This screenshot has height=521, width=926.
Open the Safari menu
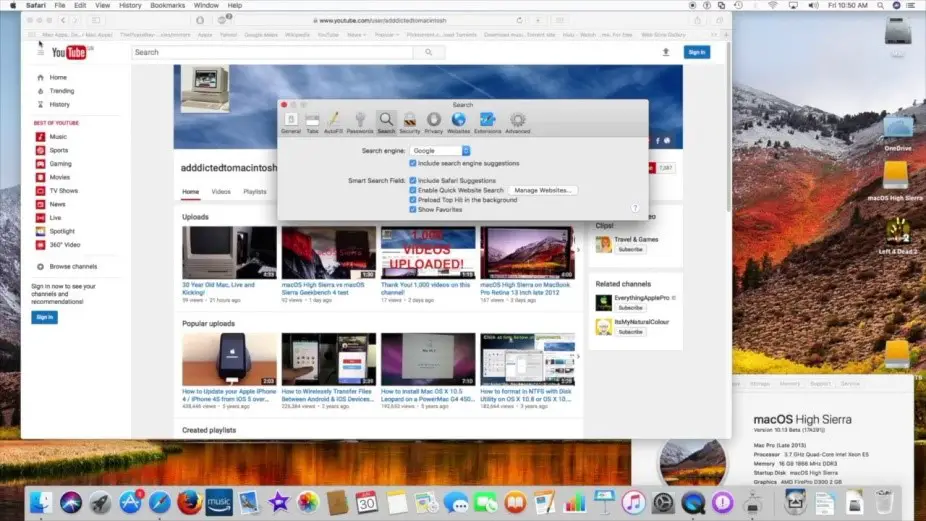[35, 5]
